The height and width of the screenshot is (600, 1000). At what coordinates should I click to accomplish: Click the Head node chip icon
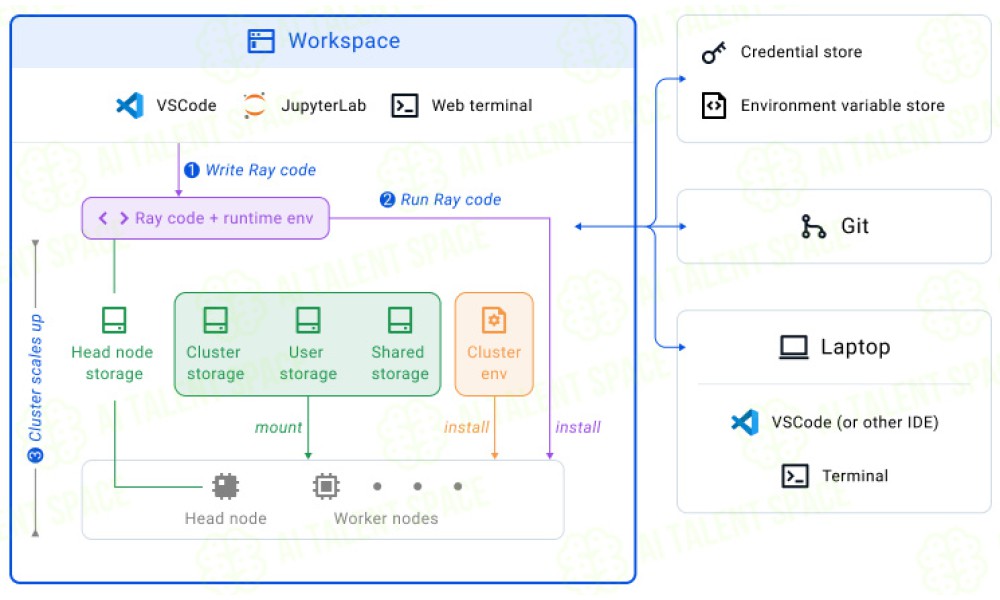click(225, 487)
